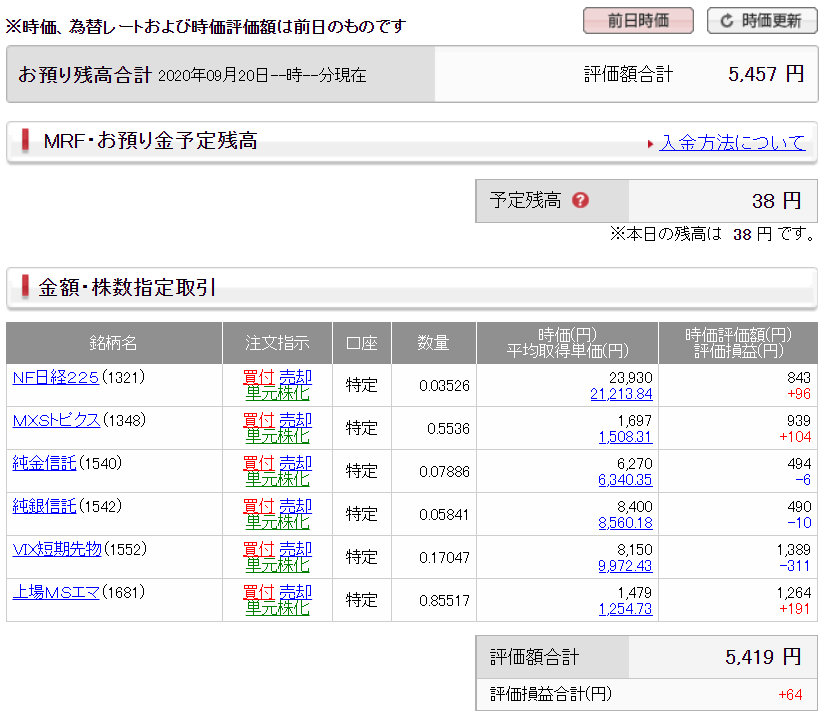Click the 銘柄名 column header
Viewport: 824px width, 719px height.
pyautogui.click(x=114, y=343)
